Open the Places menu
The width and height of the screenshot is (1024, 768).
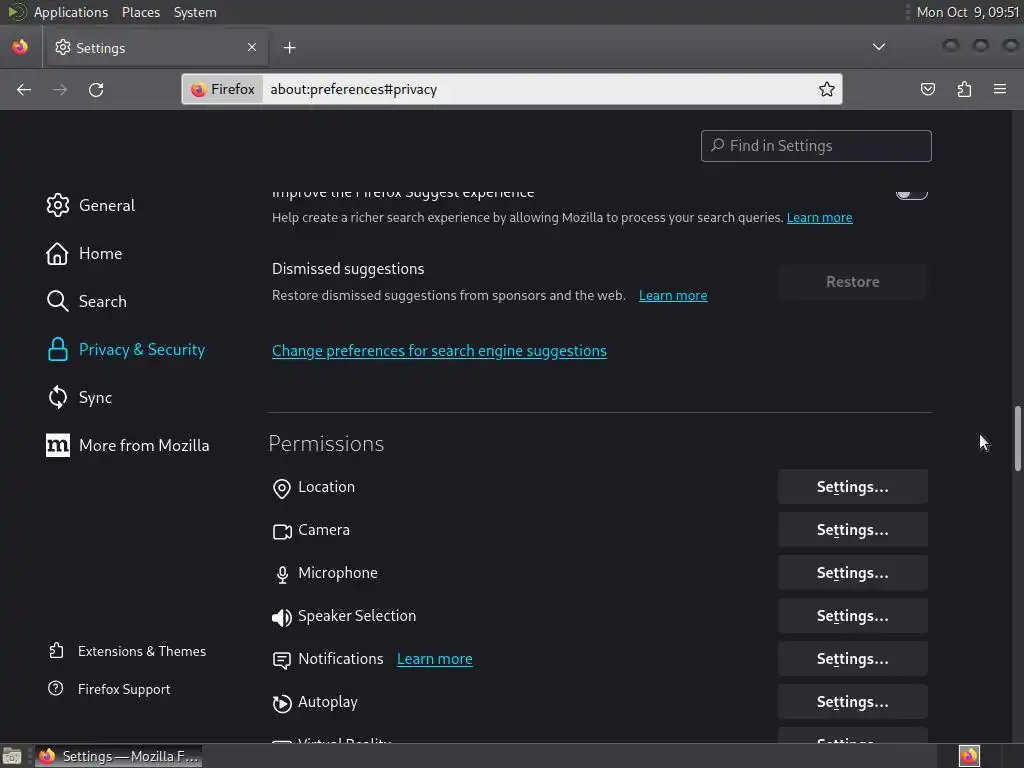coord(141,12)
